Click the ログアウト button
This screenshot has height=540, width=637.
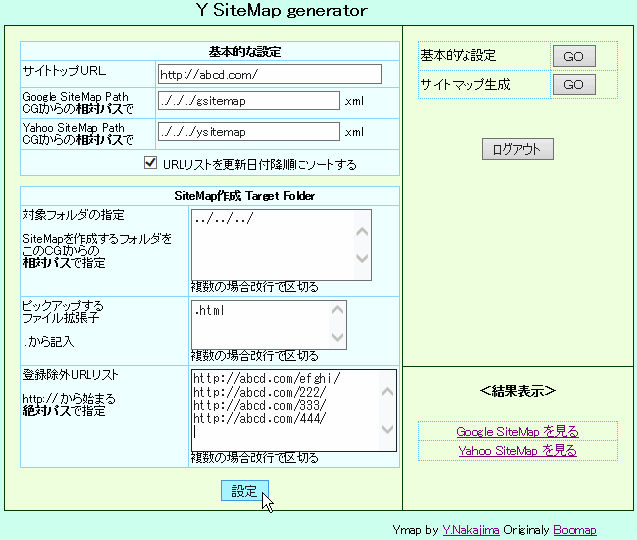(x=517, y=149)
